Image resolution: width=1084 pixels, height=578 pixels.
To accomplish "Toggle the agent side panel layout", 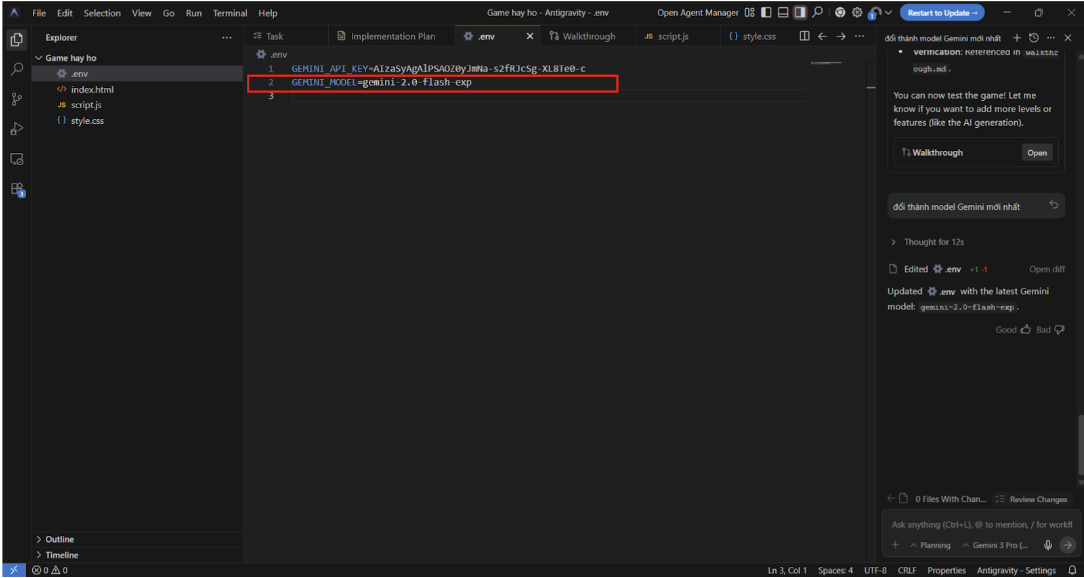I will tap(800, 13).
